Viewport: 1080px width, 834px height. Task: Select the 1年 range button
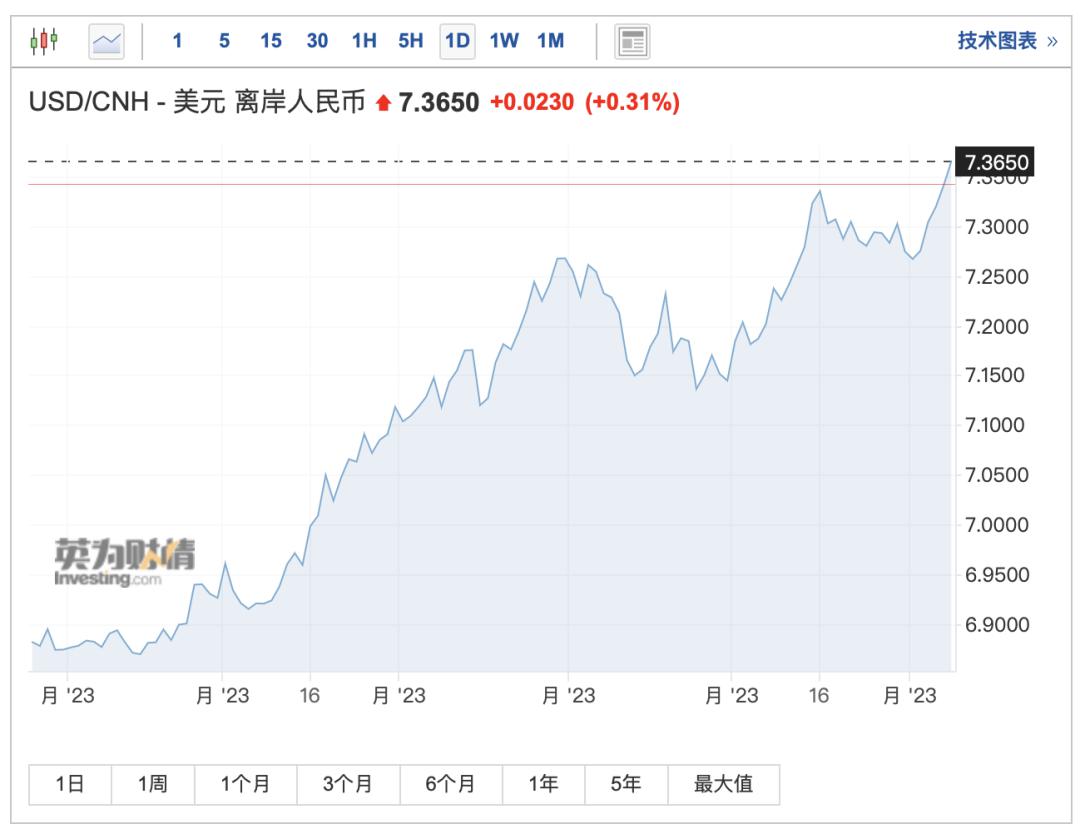pos(543,785)
